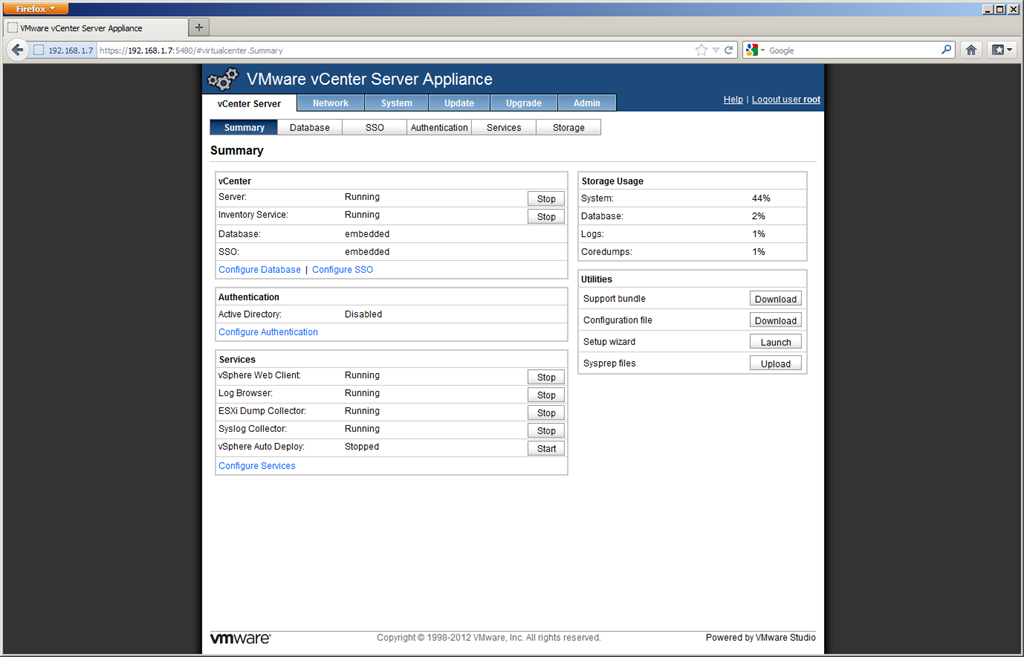Open the Firefox application menu dropdown
Screen dimensions: 1024x657
click(x=35, y=8)
